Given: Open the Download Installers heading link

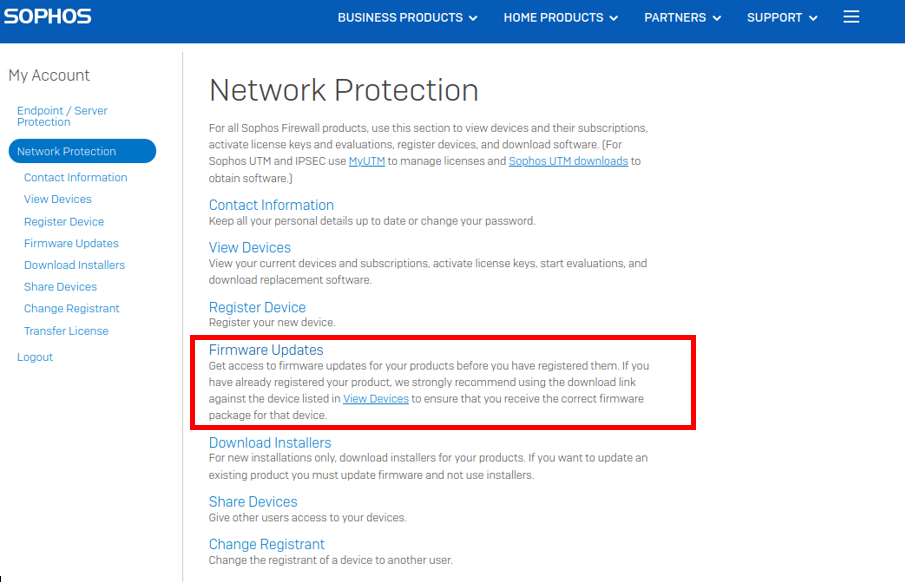Looking at the screenshot, I should 270,443.
